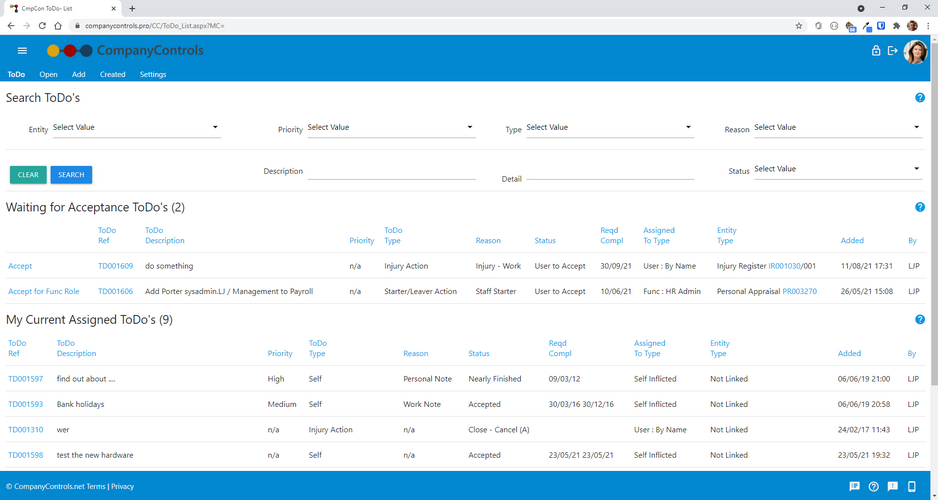
Task: Open the Add menu item
Action: 78,75
